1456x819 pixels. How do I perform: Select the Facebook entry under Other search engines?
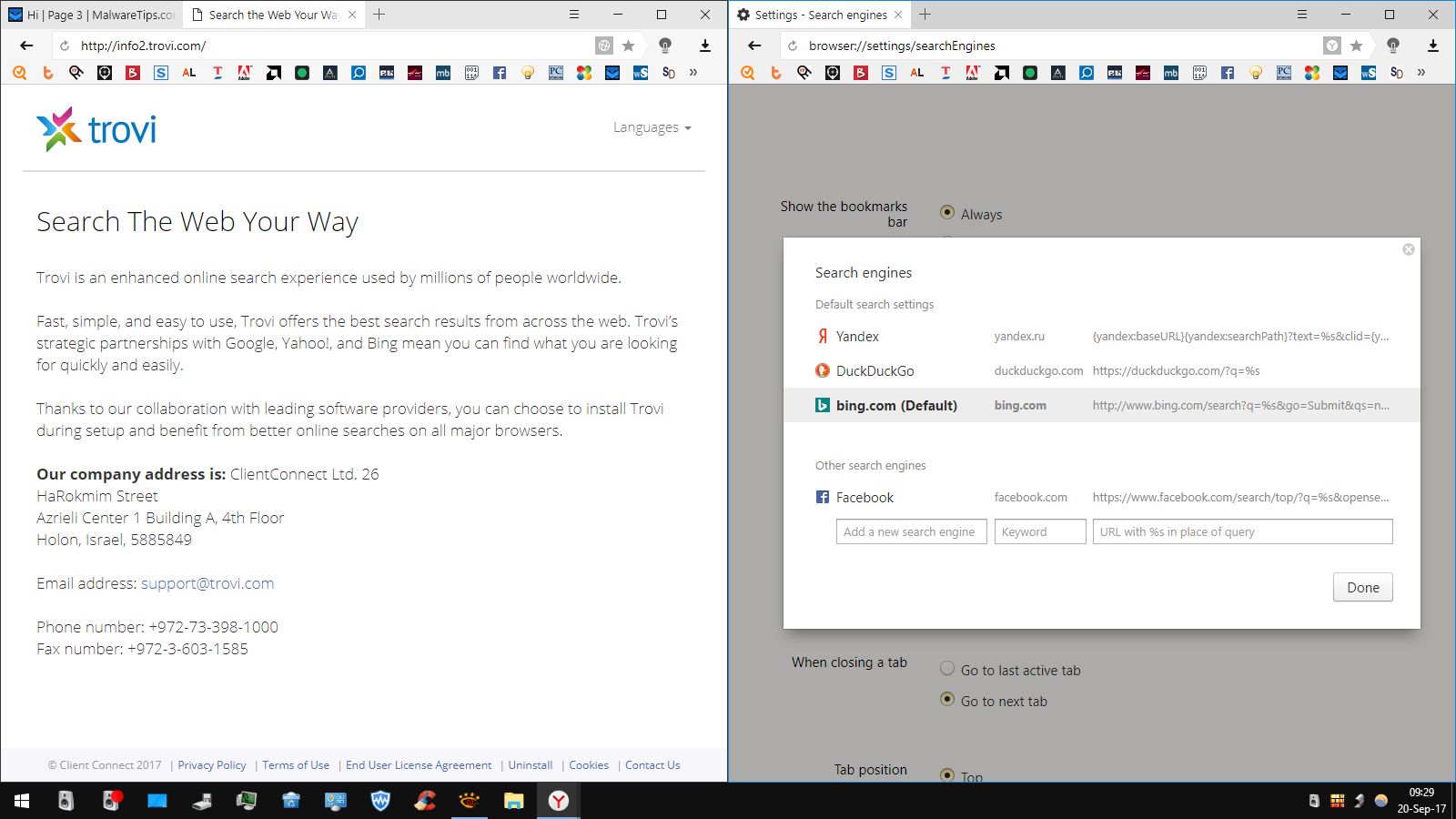[x=1102, y=498]
